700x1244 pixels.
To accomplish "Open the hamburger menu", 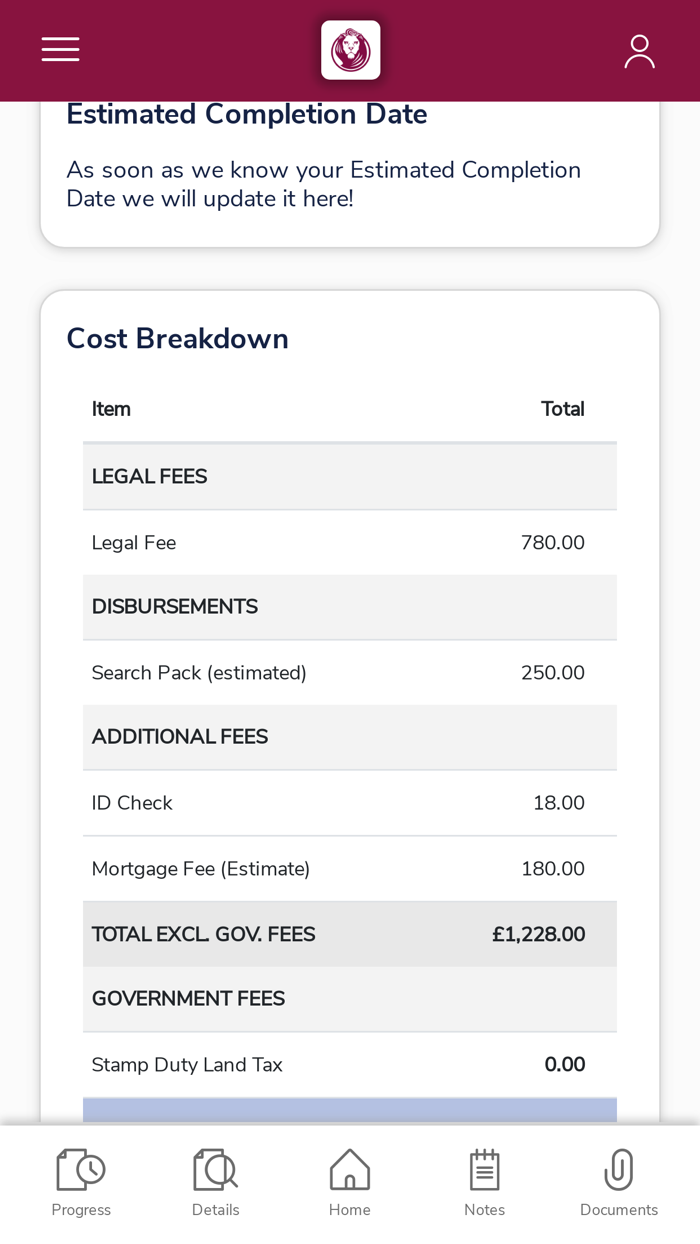I will 60,50.
